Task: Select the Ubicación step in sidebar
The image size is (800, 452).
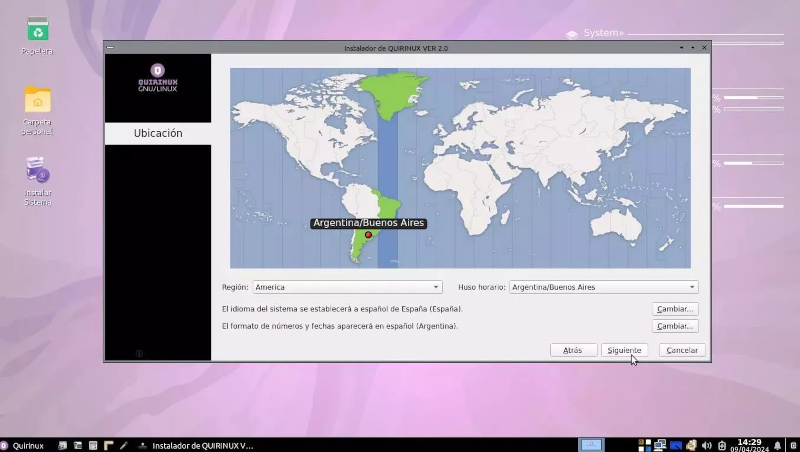Action: 158,133
